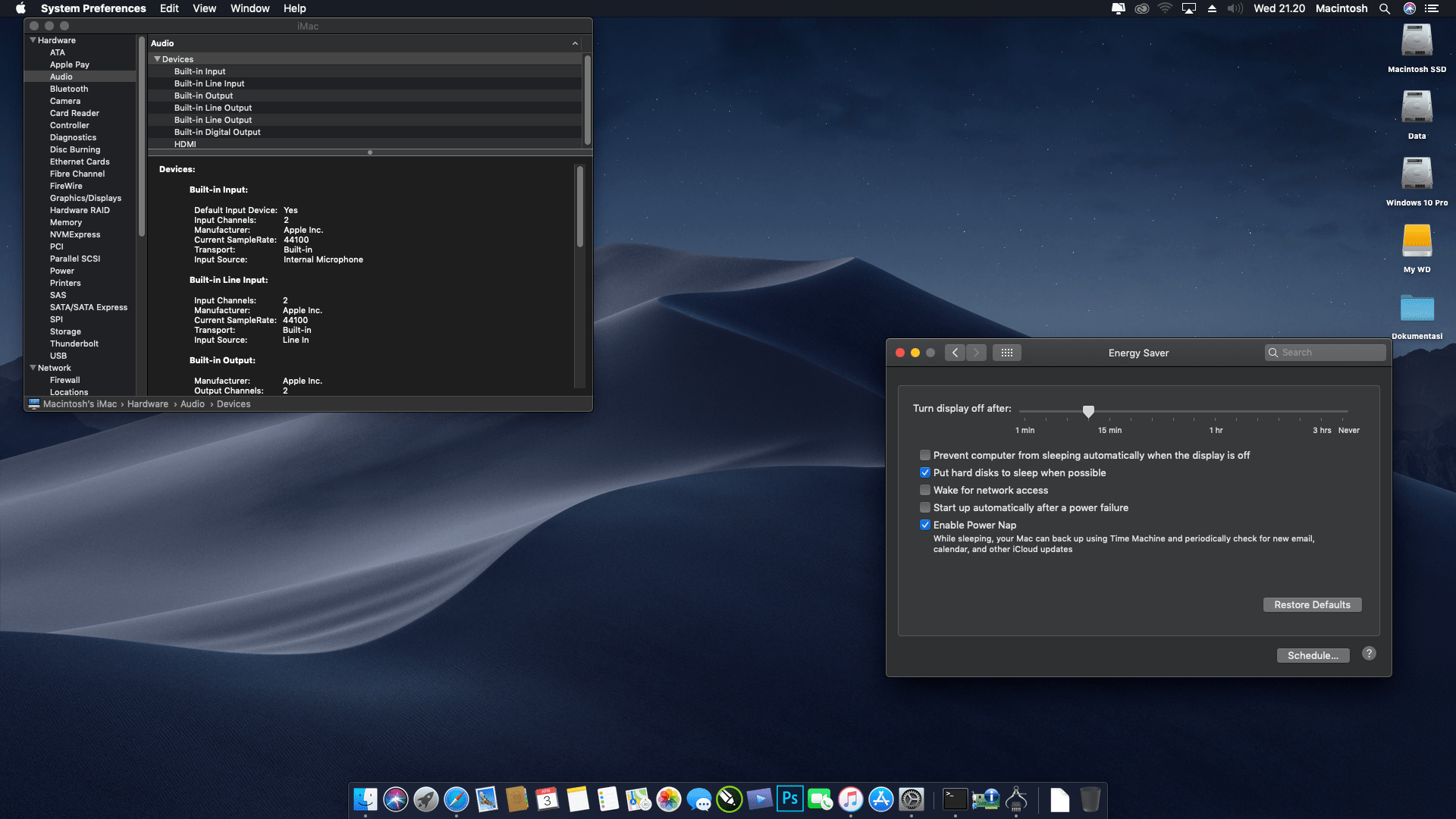Click the Wi-Fi status icon in menu bar
The width and height of the screenshot is (1456, 819).
pyautogui.click(x=1166, y=8)
